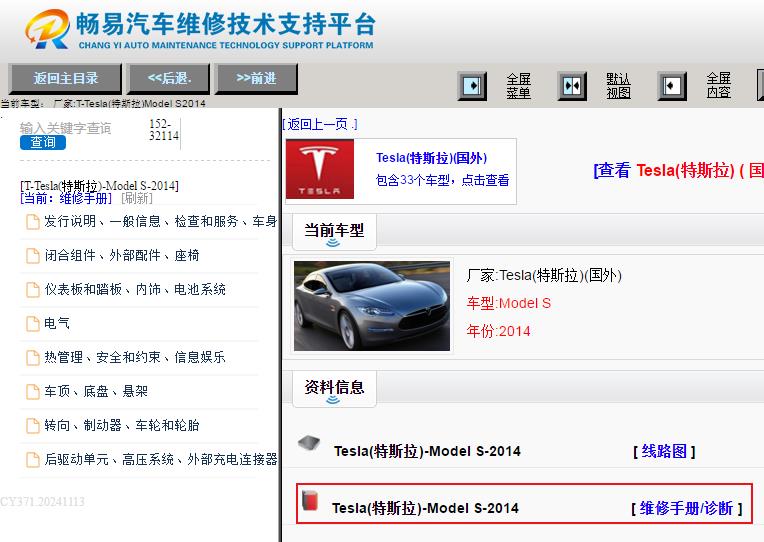The height and width of the screenshot is (542, 764).
Task: Click page icon next to 转向、制动器
Action: tap(33, 426)
